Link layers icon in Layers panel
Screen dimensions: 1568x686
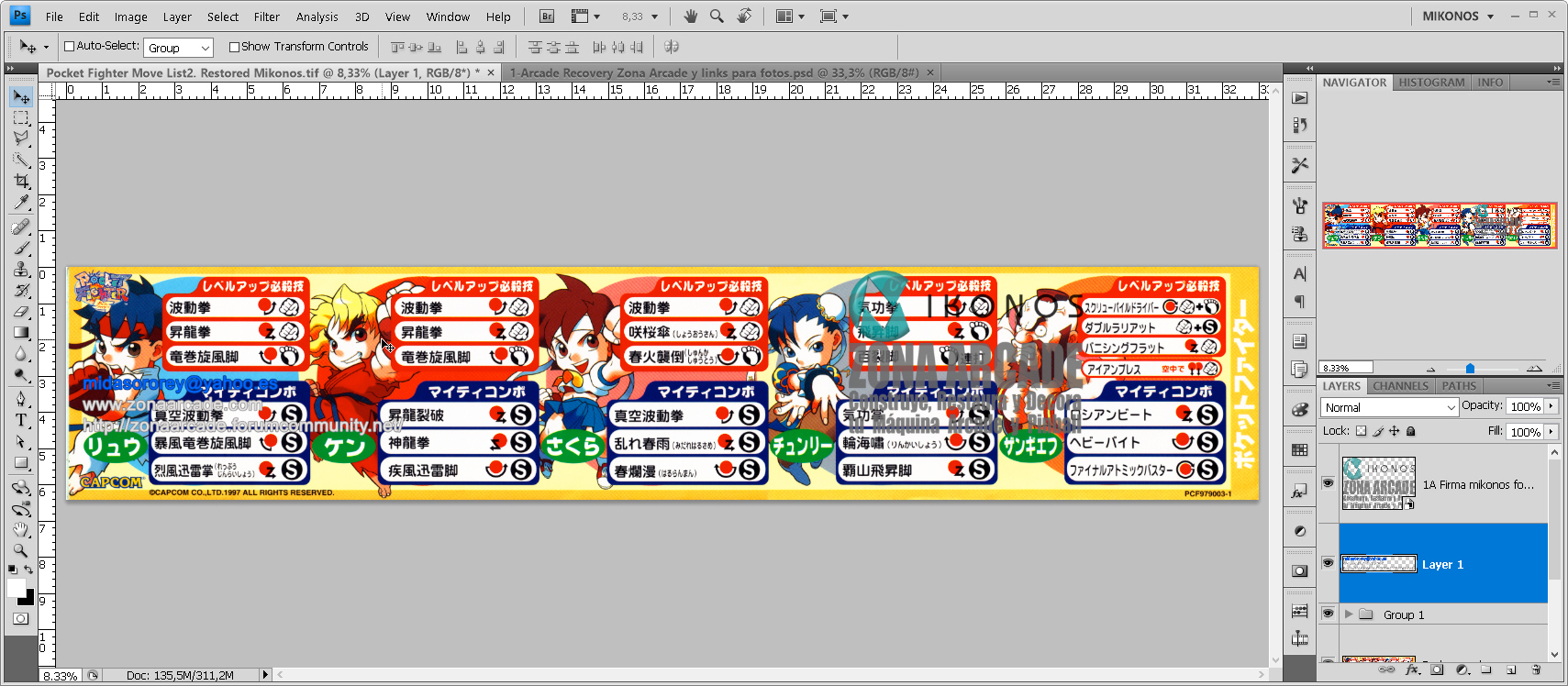pyautogui.click(x=1386, y=669)
